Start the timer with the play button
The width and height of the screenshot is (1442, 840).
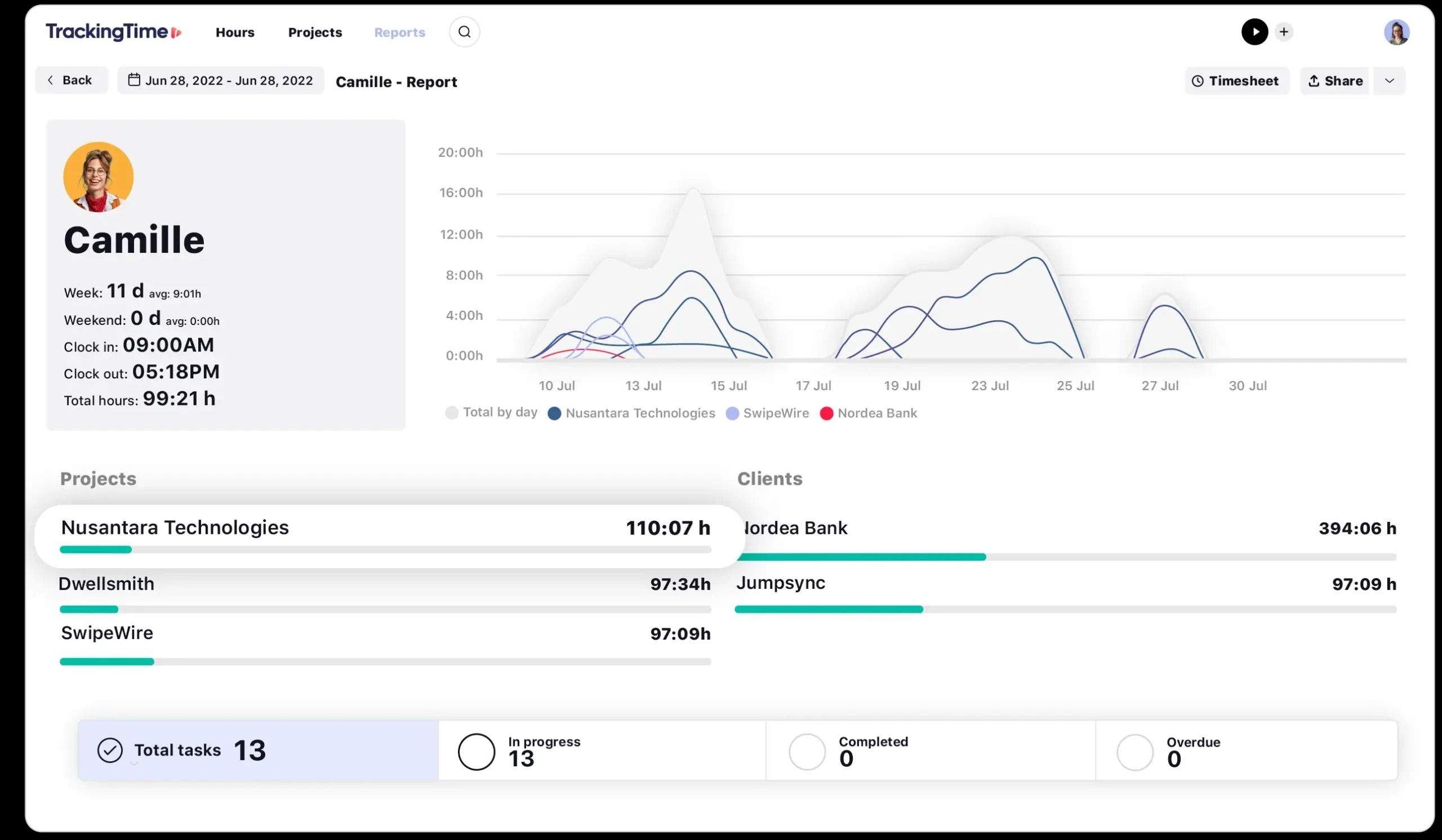point(1254,32)
